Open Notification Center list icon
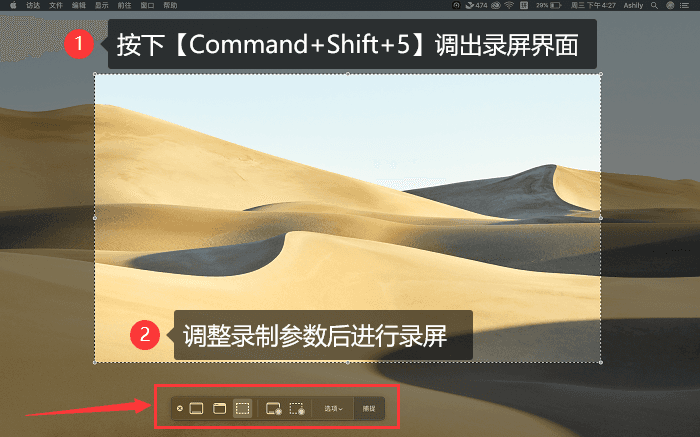This screenshot has width=700, height=437. pyautogui.click(x=684, y=5)
